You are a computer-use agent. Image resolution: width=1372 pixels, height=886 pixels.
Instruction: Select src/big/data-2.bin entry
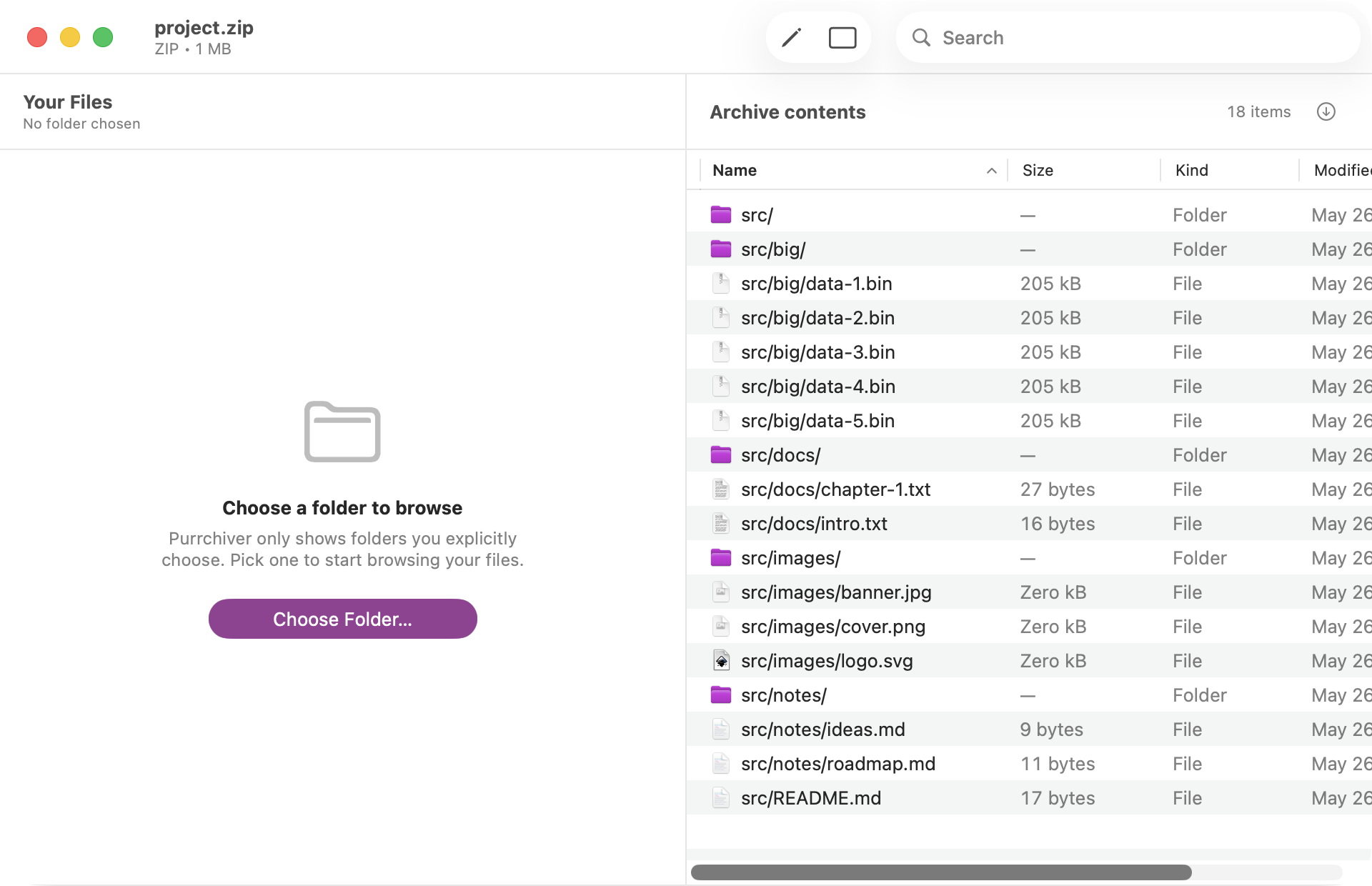pos(818,318)
